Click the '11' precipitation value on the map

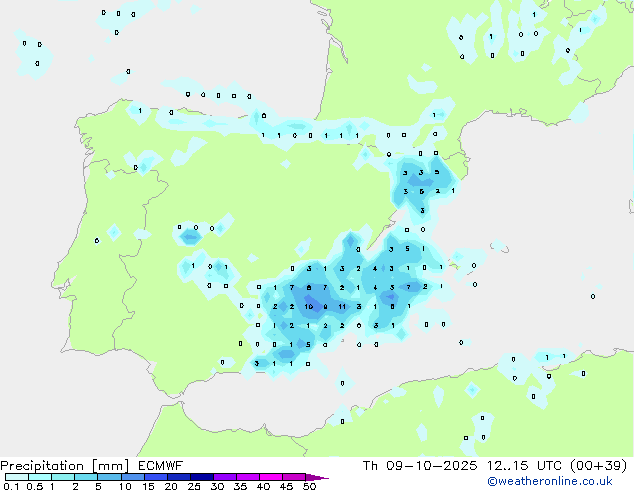coord(342,306)
